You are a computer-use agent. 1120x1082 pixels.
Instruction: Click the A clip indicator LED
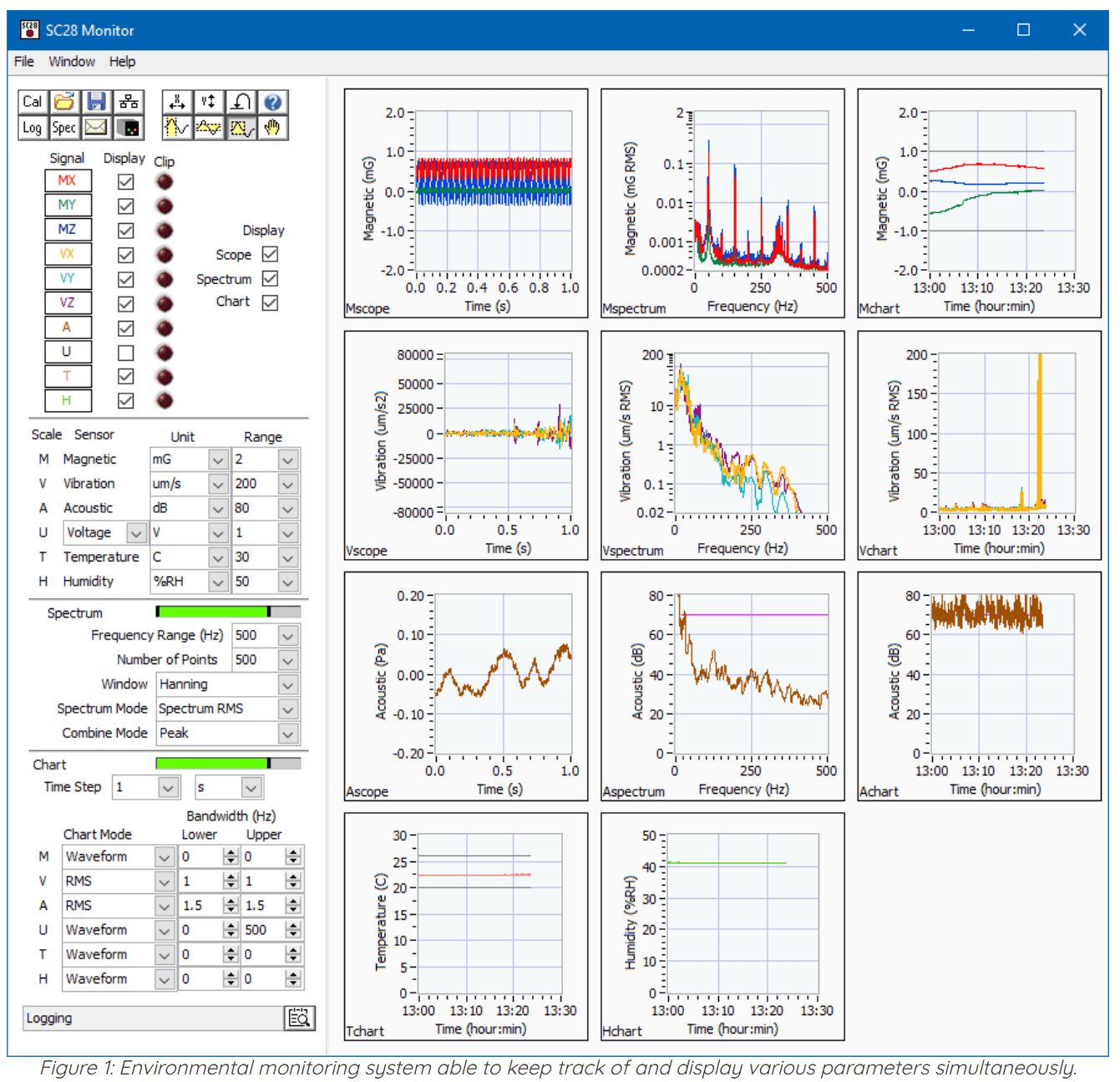pyautogui.click(x=165, y=328)
